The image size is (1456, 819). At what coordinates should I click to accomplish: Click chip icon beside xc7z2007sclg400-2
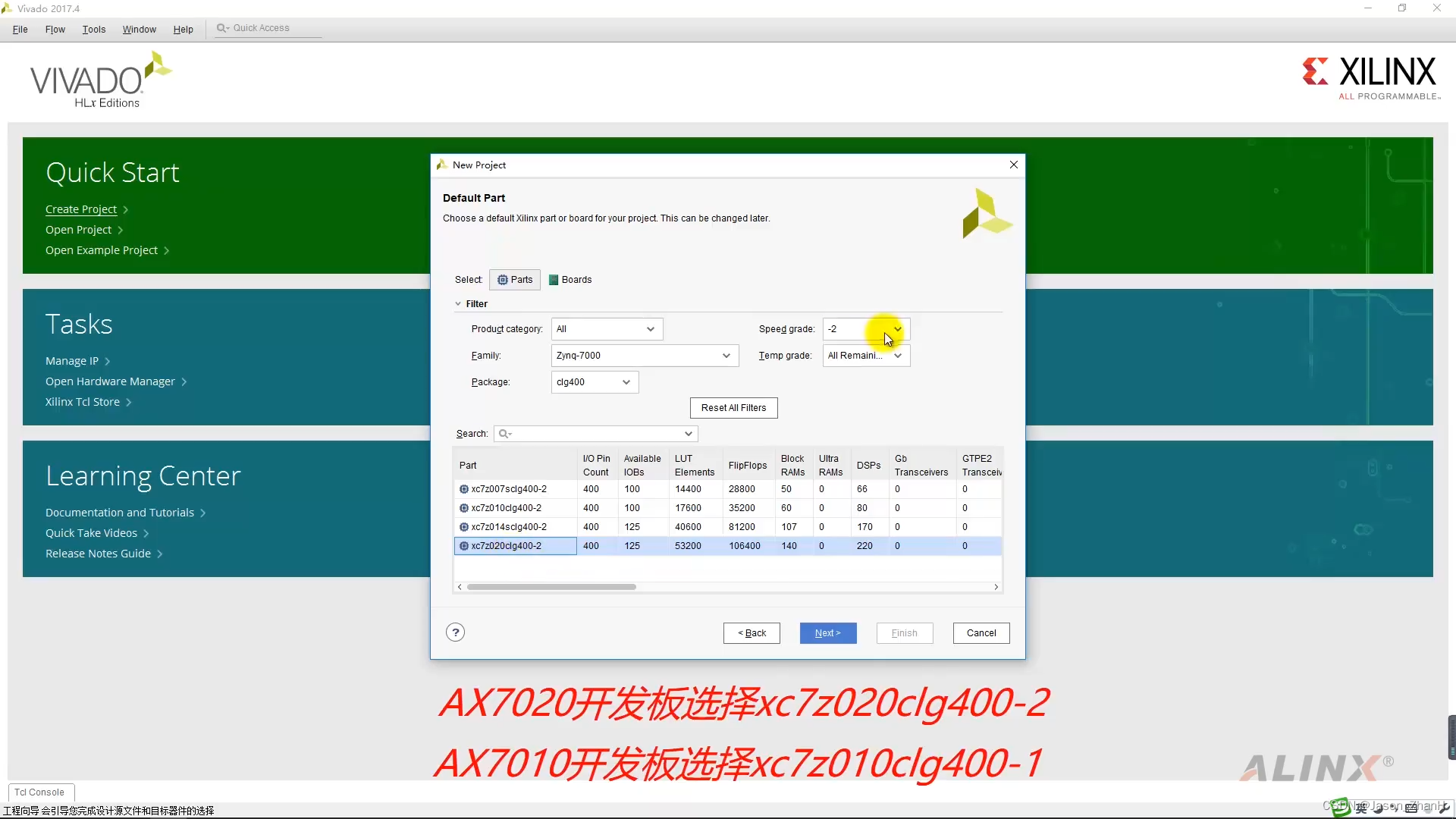tap(463, 489)
